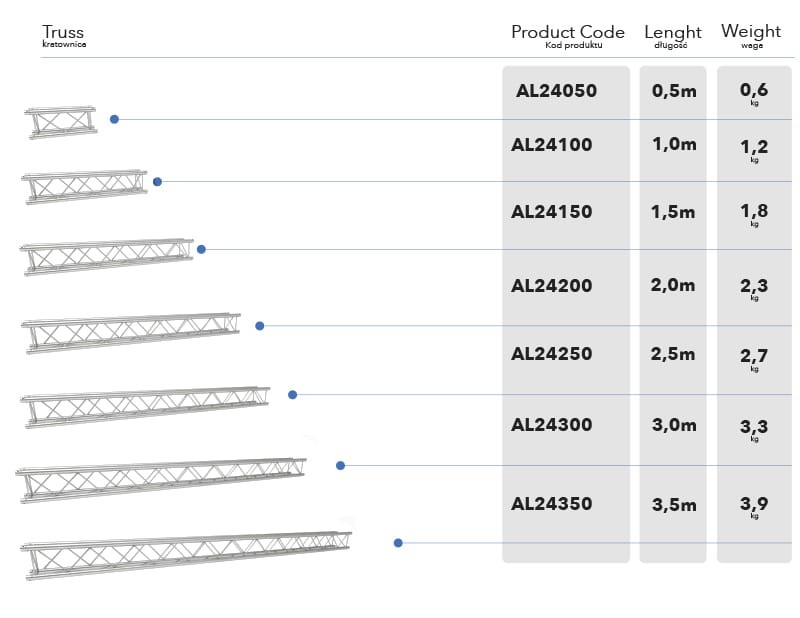Select the truss image for AL24100
This screenshot has height=618, width=800.
pyautogui.click(x=85, y=186)
